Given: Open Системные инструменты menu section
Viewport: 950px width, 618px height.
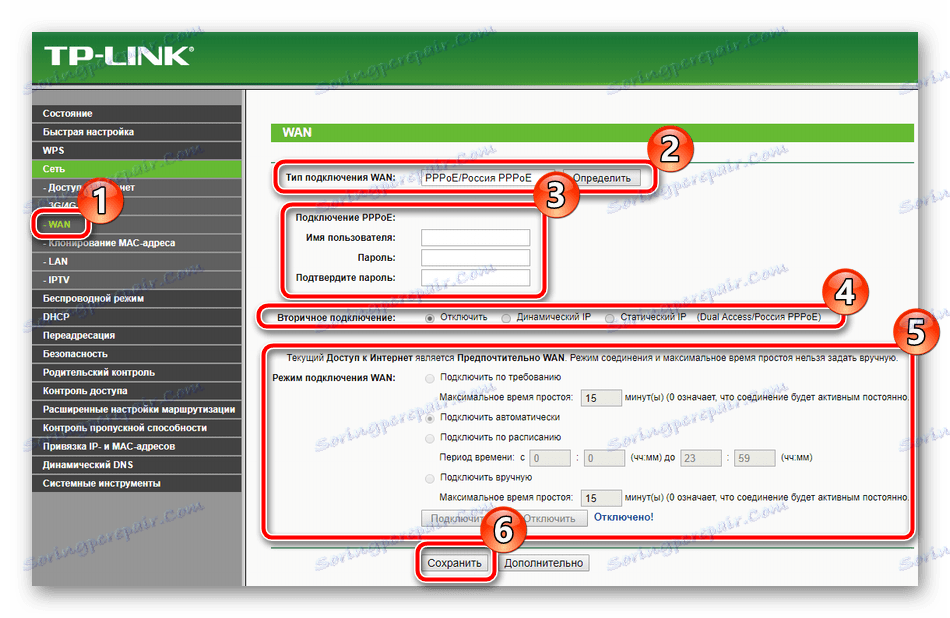Looking at the screenshot, I should coord(136,483).
